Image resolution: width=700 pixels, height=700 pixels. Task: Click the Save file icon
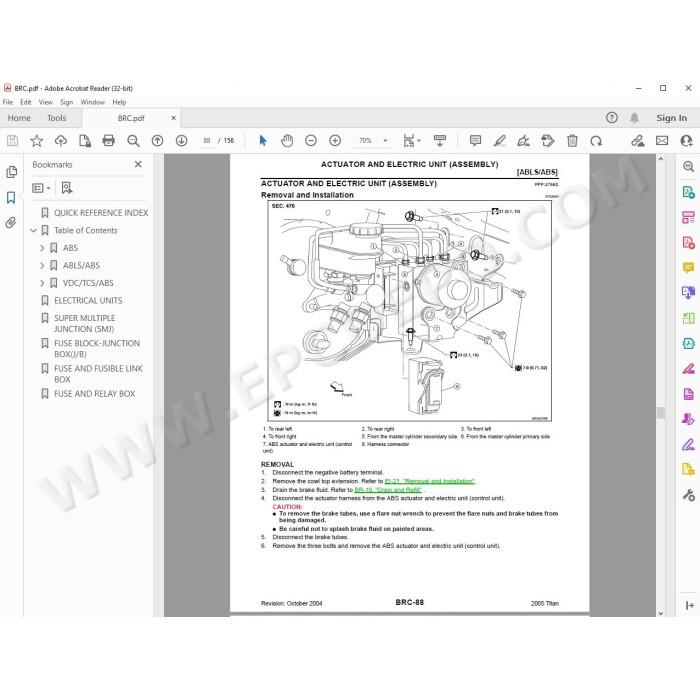point(12,141)
